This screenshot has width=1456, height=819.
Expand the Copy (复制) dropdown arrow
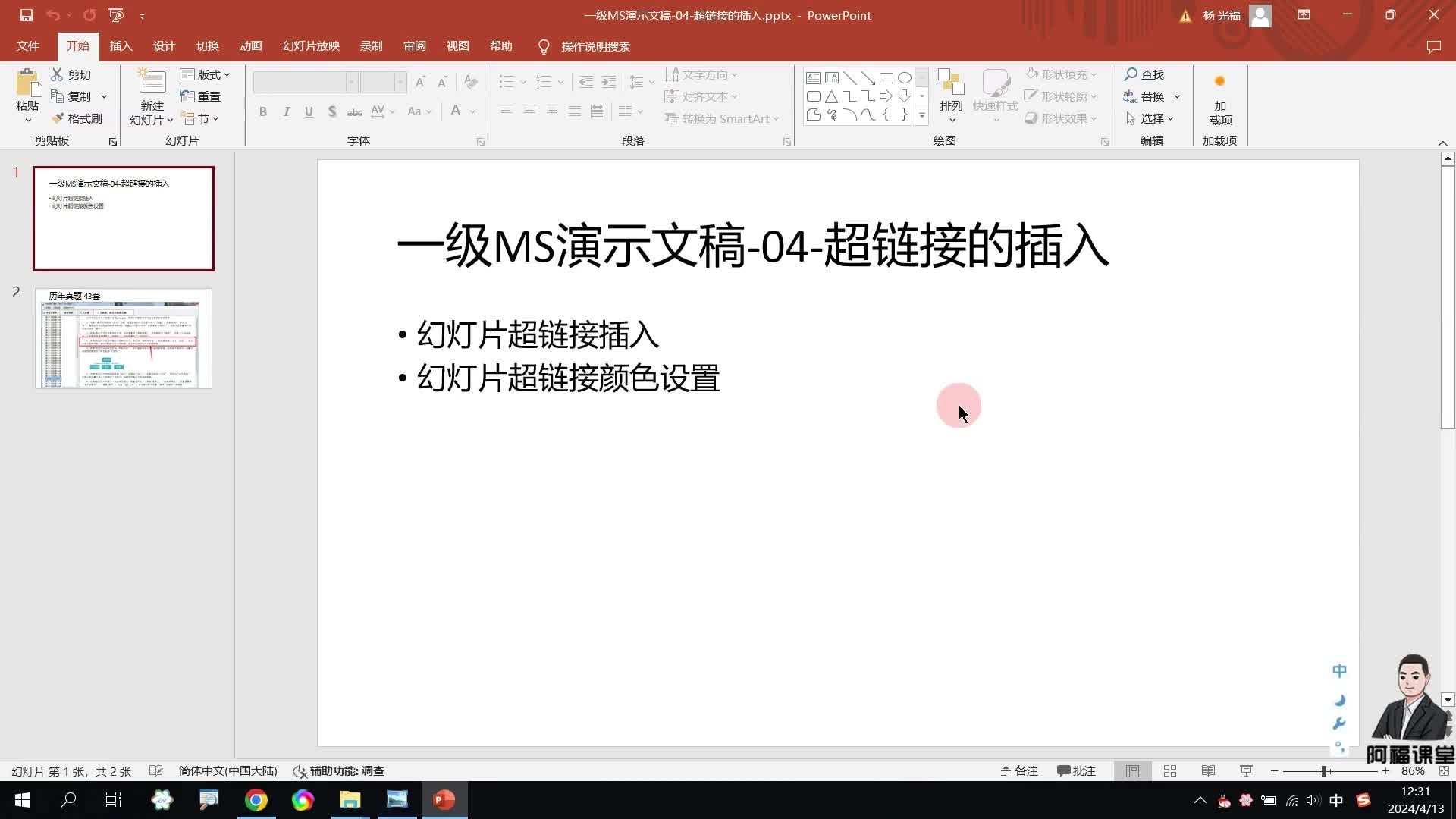point(104,96)
